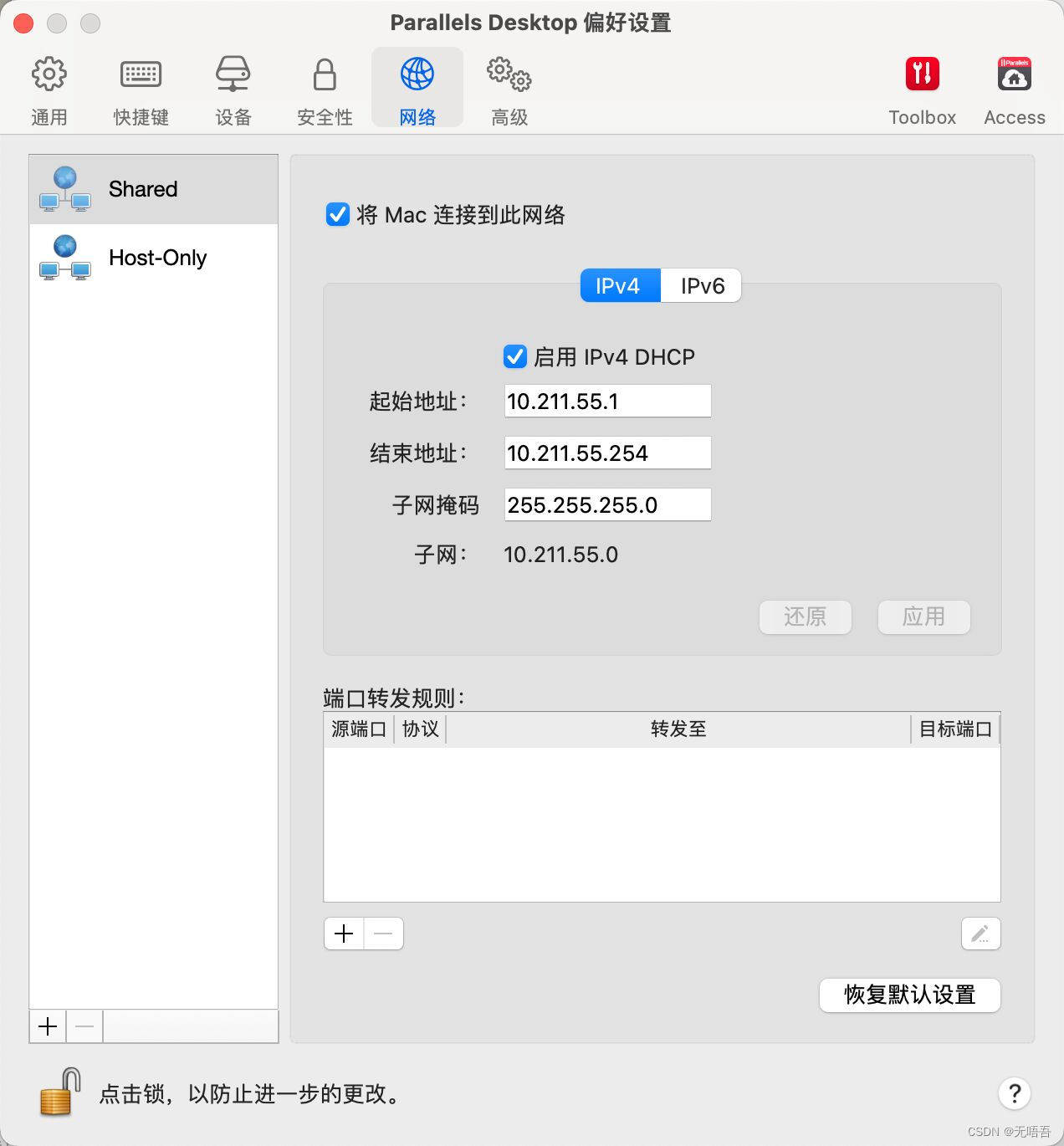Open the 安全性 security pane
This screenshot has height=1146, width=1064.
(325, 90)
